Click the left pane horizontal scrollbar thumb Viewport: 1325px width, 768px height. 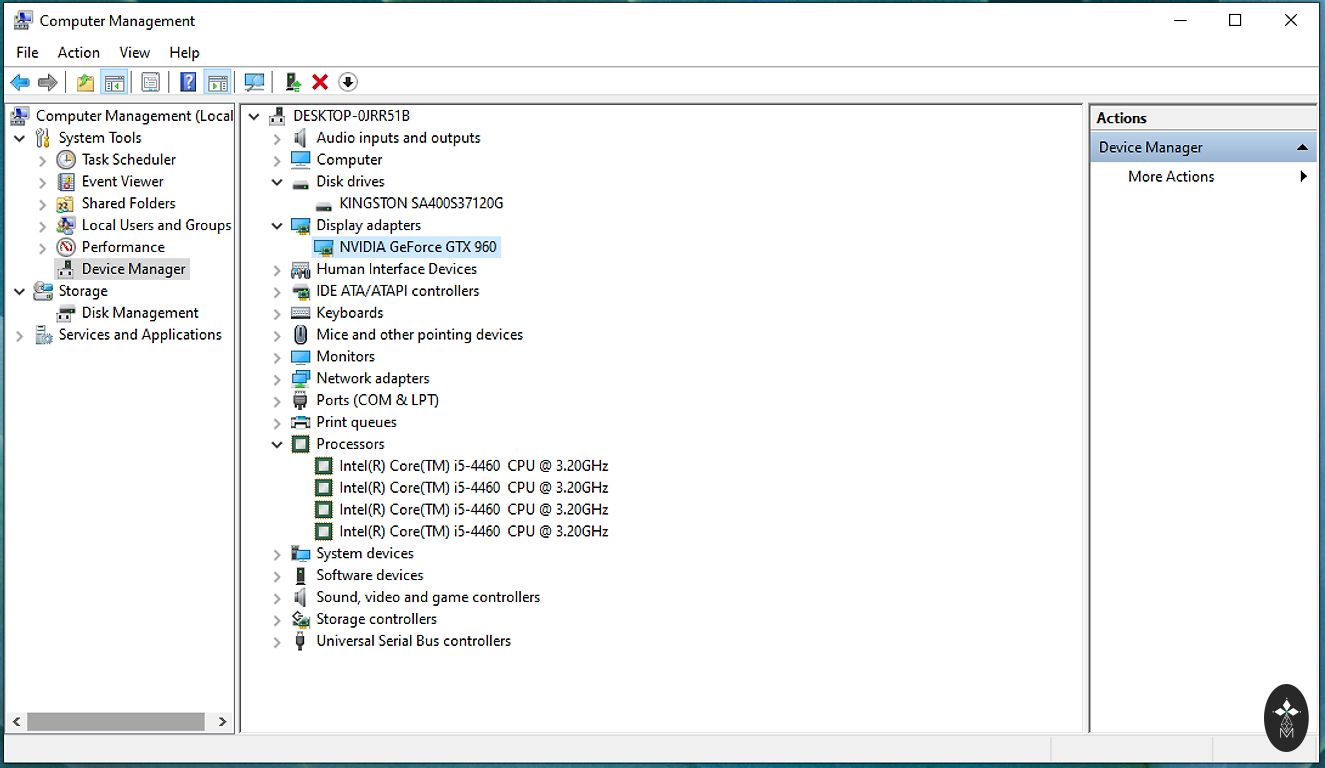tap(115, 721)
